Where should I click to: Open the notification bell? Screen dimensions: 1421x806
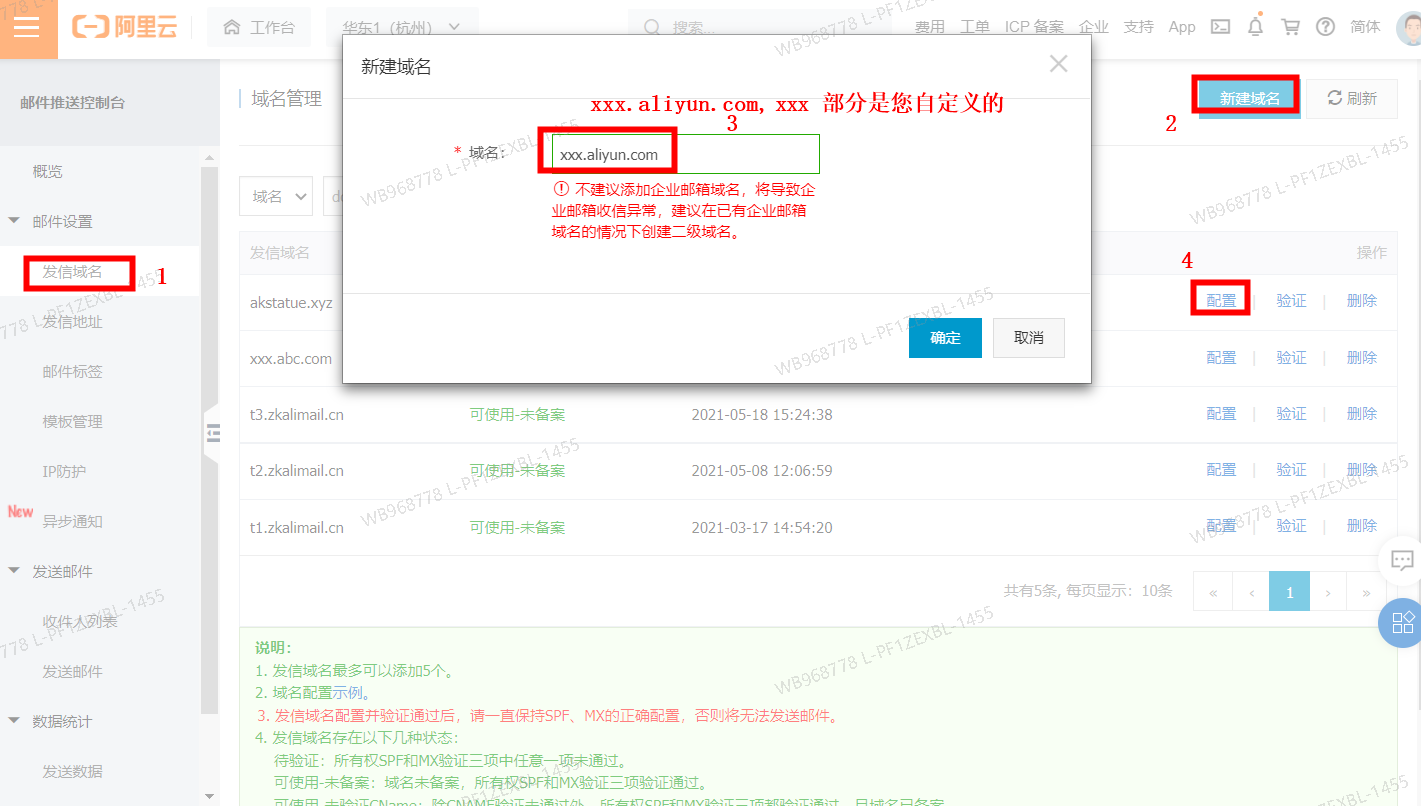point(1255,27)
